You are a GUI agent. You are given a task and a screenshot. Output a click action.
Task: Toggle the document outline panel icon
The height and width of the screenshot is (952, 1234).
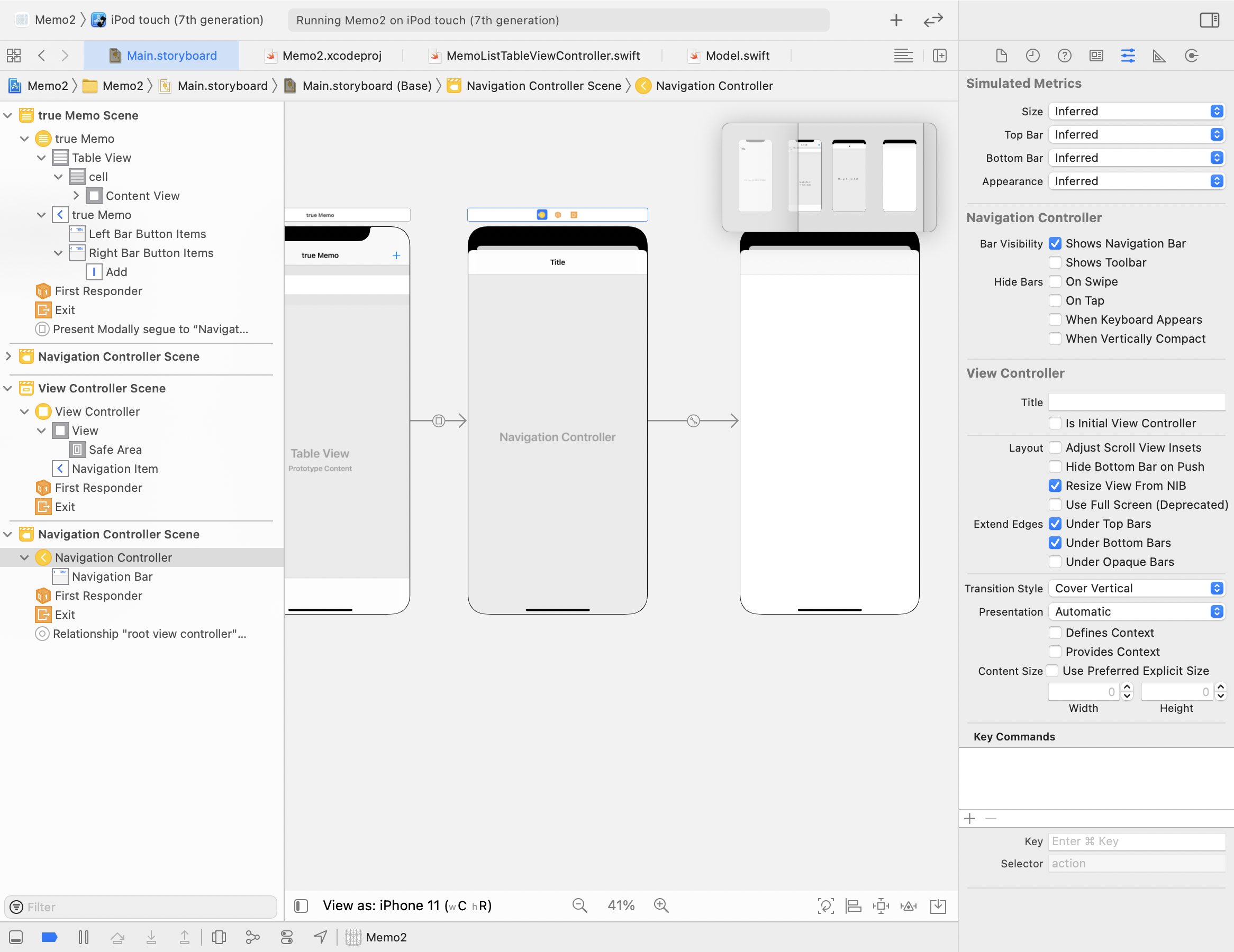point(301,905)
